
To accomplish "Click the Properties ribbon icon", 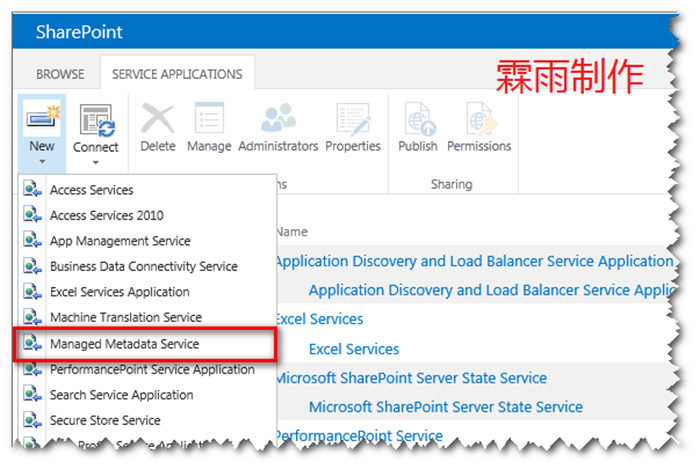I will (353, 119).
